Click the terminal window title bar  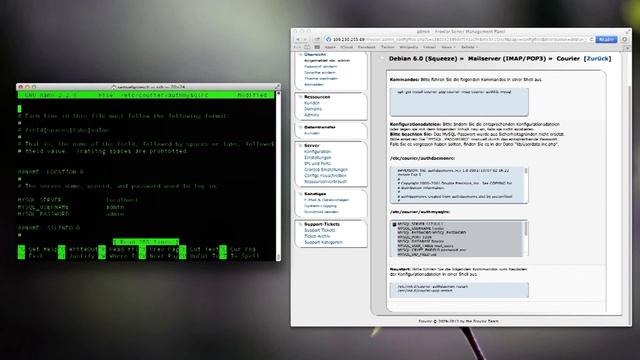[x=149, y=87]
